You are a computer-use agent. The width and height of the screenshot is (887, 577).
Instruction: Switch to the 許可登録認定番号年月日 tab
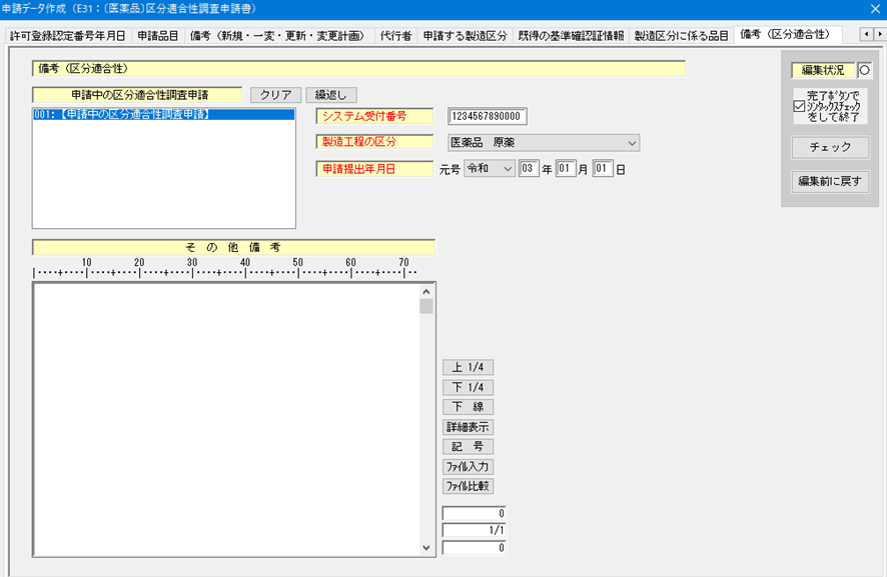point(68,36)
